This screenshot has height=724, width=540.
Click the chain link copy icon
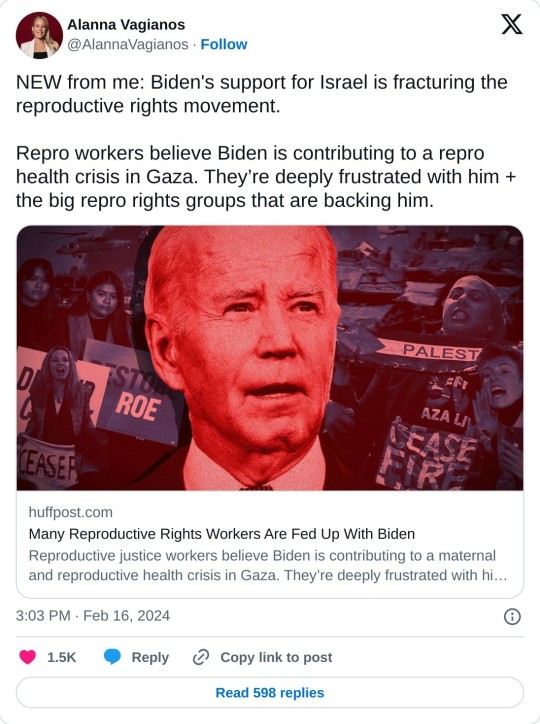(x=201, y=657)
